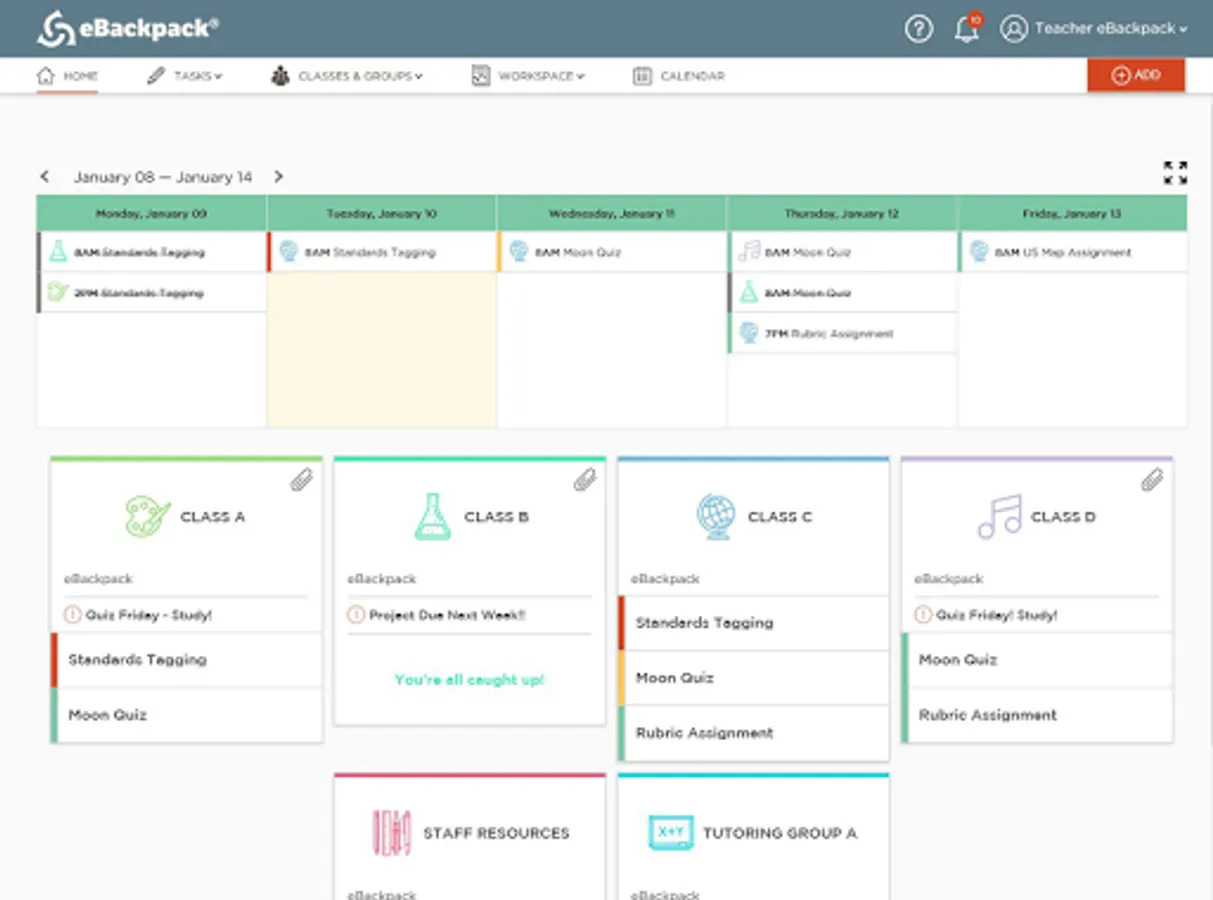This screenshot has width=1213, height=900.
Task: Open Rubric Assignment in Class C
Action: [753, 733]
